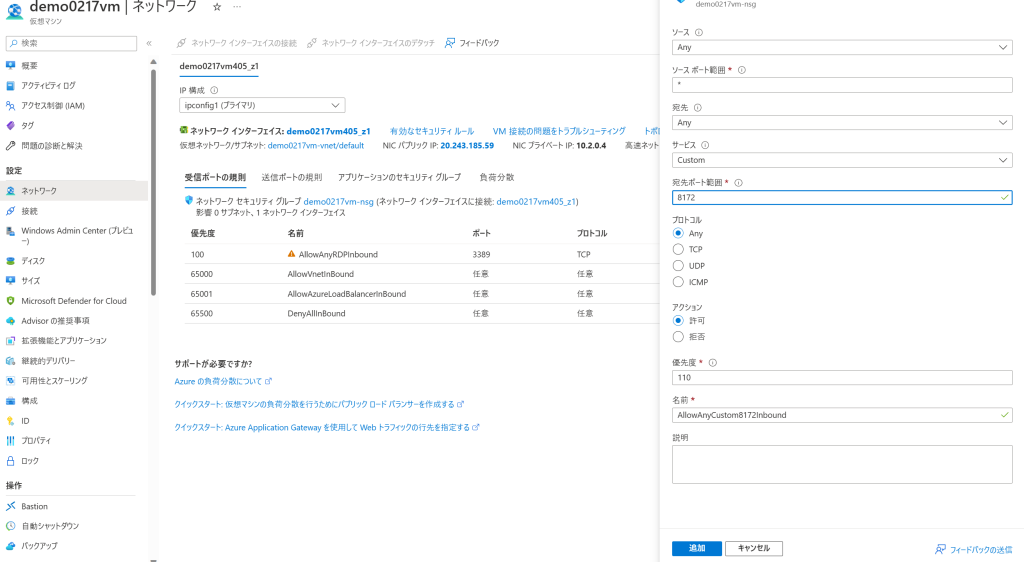Click the タグ icon in sidebar
1024x562 pixels.
(x=10, y=125)
